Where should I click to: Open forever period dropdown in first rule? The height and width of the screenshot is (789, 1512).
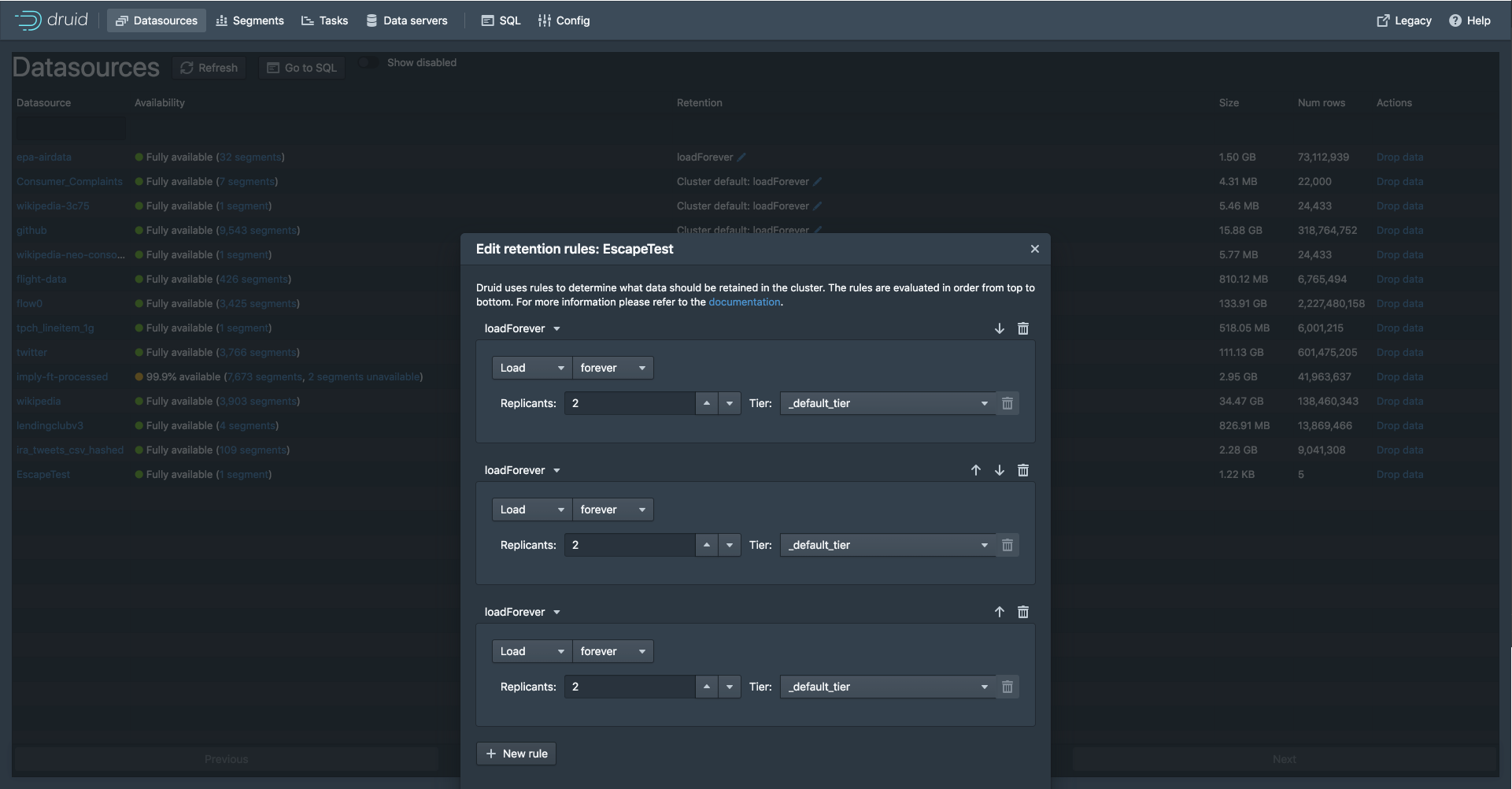pyautogui.click(x=613, y=368)
